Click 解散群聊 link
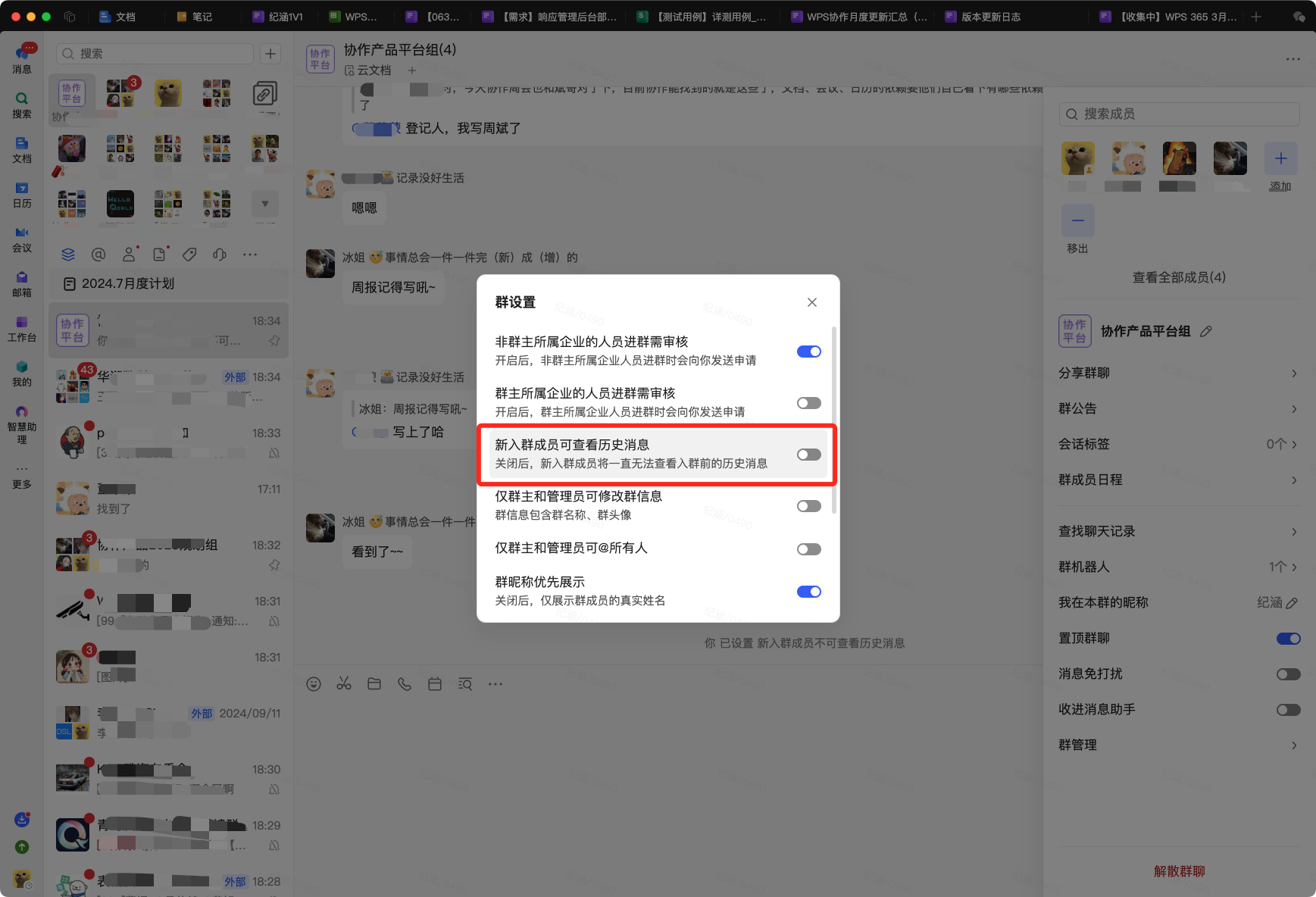This screenshot has width=1316, height=897. pos(1179,871)
